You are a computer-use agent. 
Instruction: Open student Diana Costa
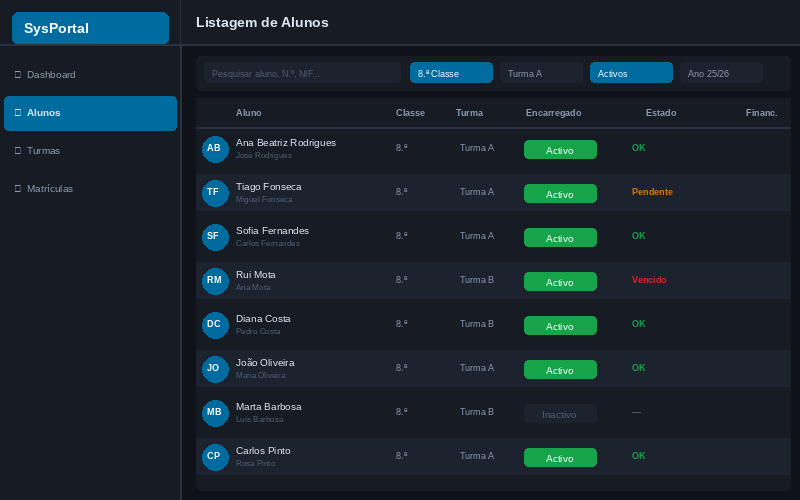click(x=263, y=319)
